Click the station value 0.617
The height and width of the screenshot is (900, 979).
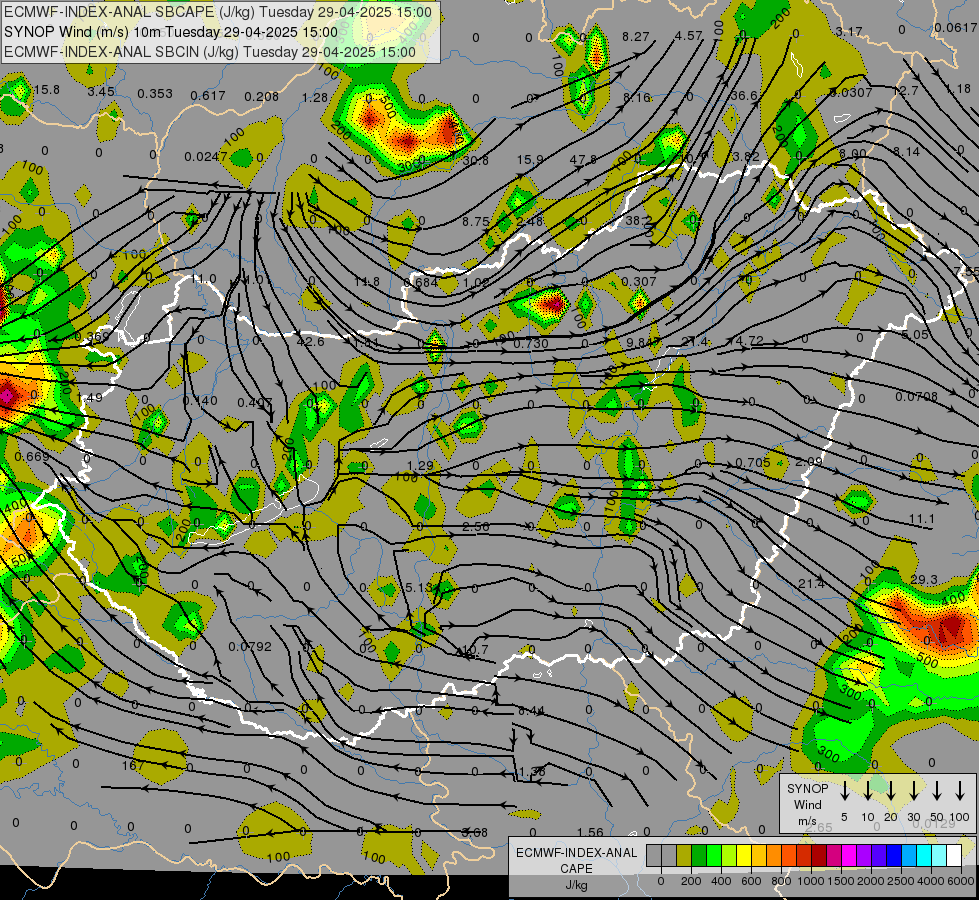pos(208,96)
